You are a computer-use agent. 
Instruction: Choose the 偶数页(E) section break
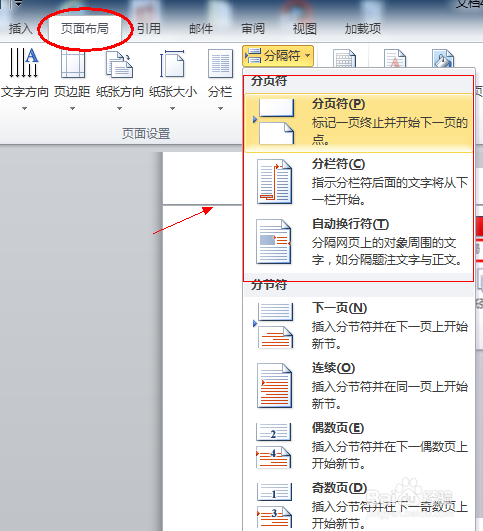[358, 446]
